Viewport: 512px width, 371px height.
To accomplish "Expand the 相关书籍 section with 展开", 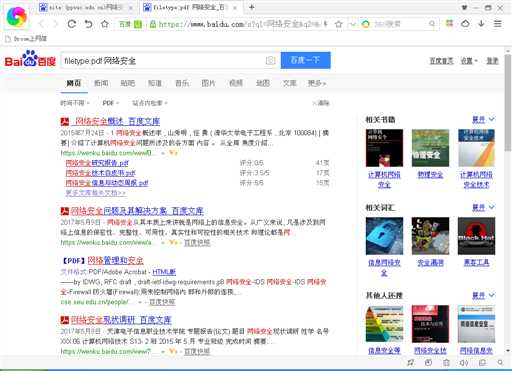I will (483, 119).
